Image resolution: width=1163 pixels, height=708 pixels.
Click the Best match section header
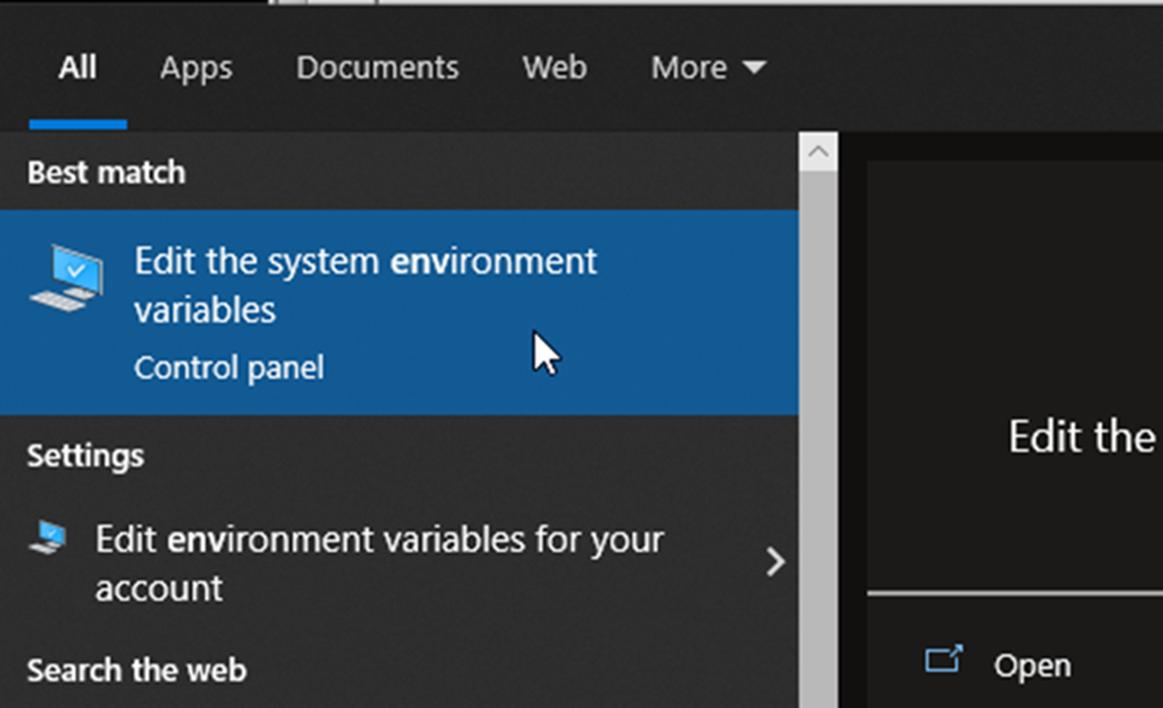click(x=106, y=172)
